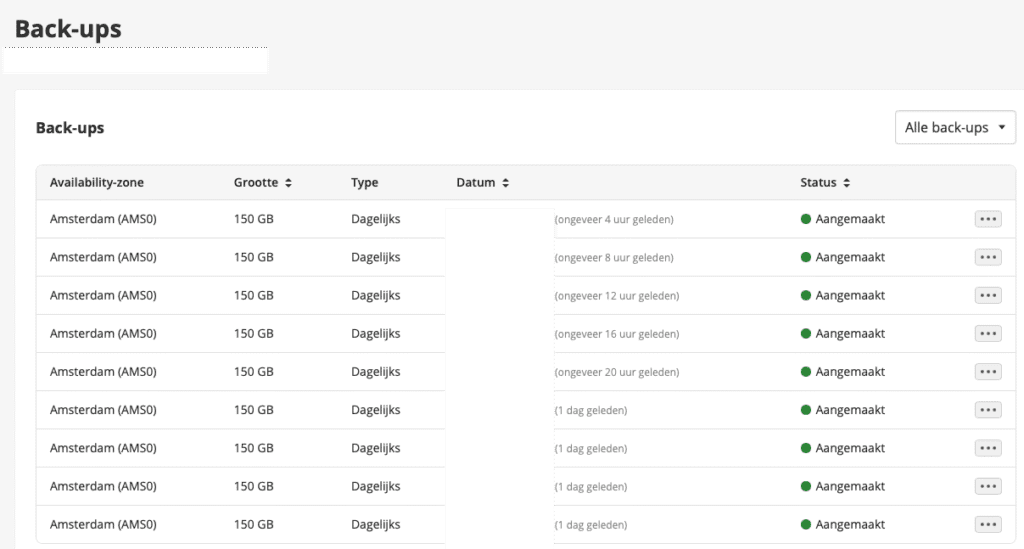The image size is (1024, 549).
Task: Click the Availability-zone column header
Action: [x=97, y=183]
